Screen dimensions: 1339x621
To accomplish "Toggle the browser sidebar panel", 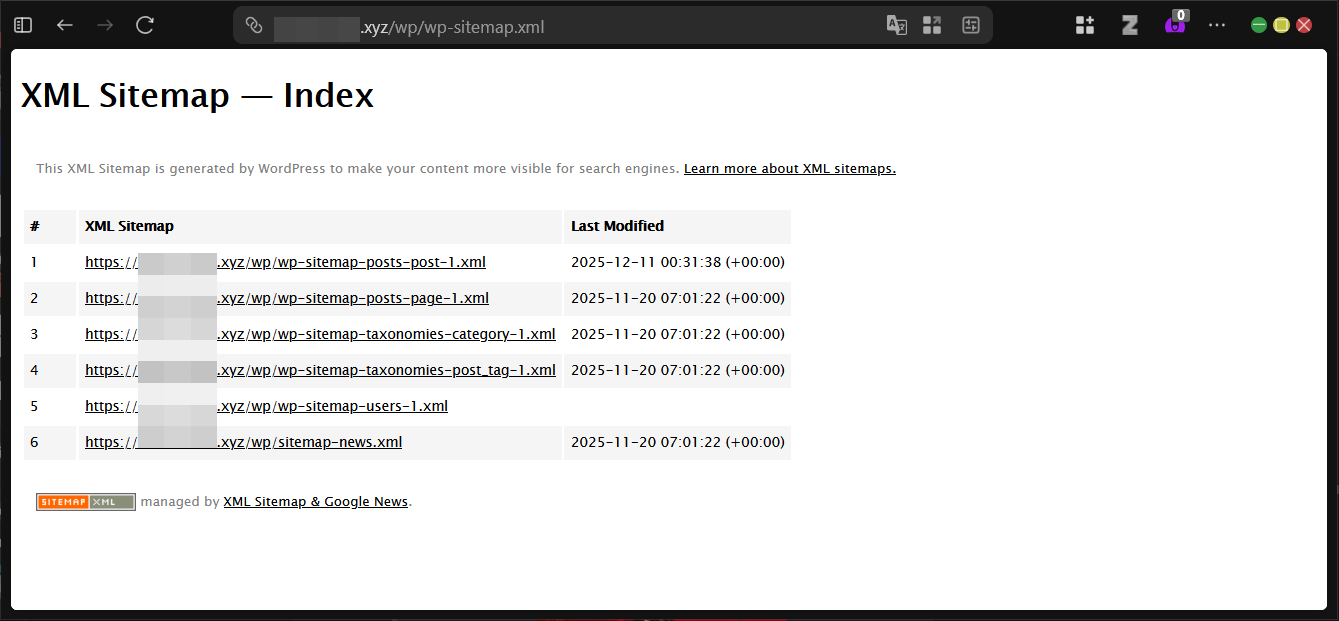I will pos(22,24).
